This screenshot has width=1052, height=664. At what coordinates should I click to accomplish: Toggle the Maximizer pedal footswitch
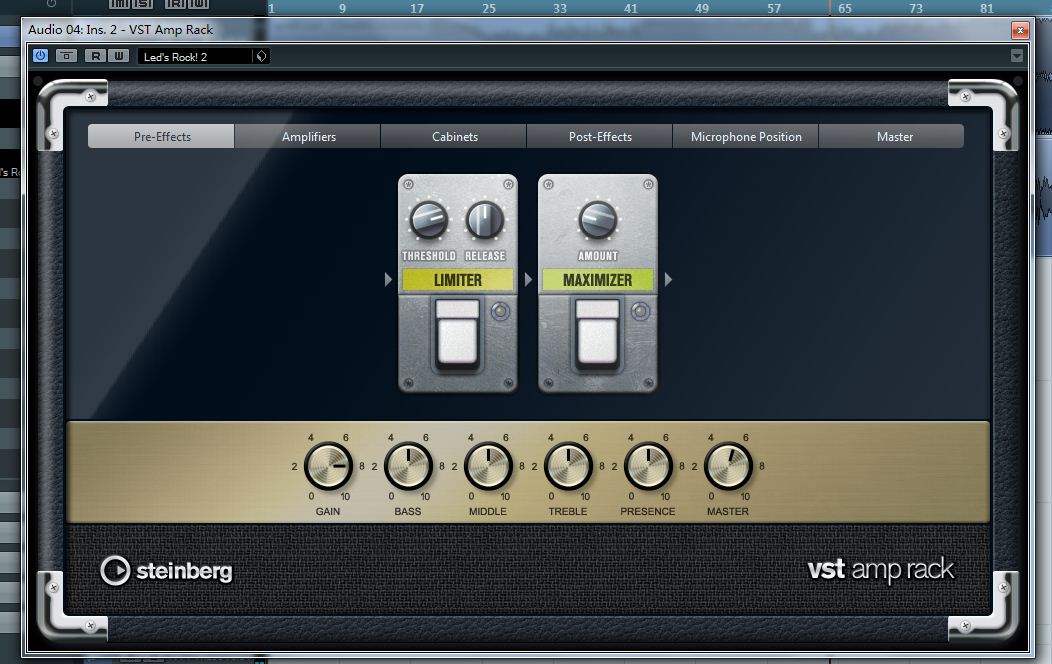(597, 333)
